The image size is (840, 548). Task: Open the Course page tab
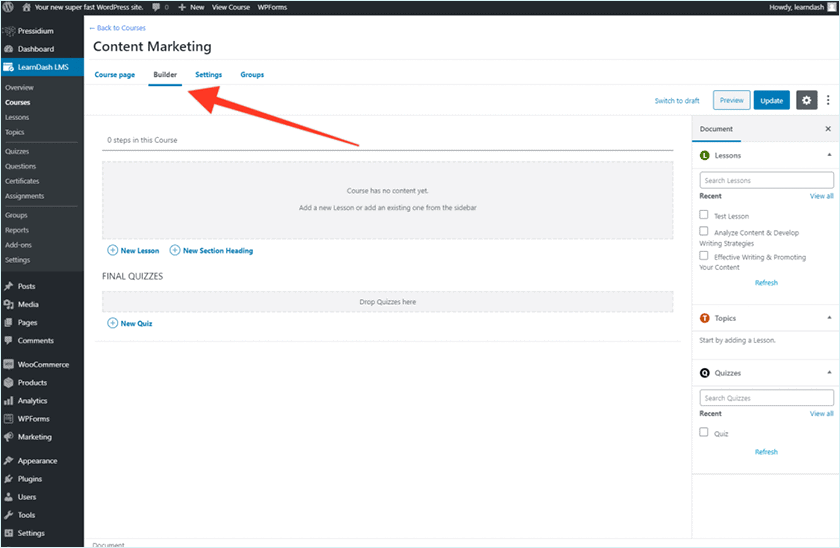coord(114,75)
